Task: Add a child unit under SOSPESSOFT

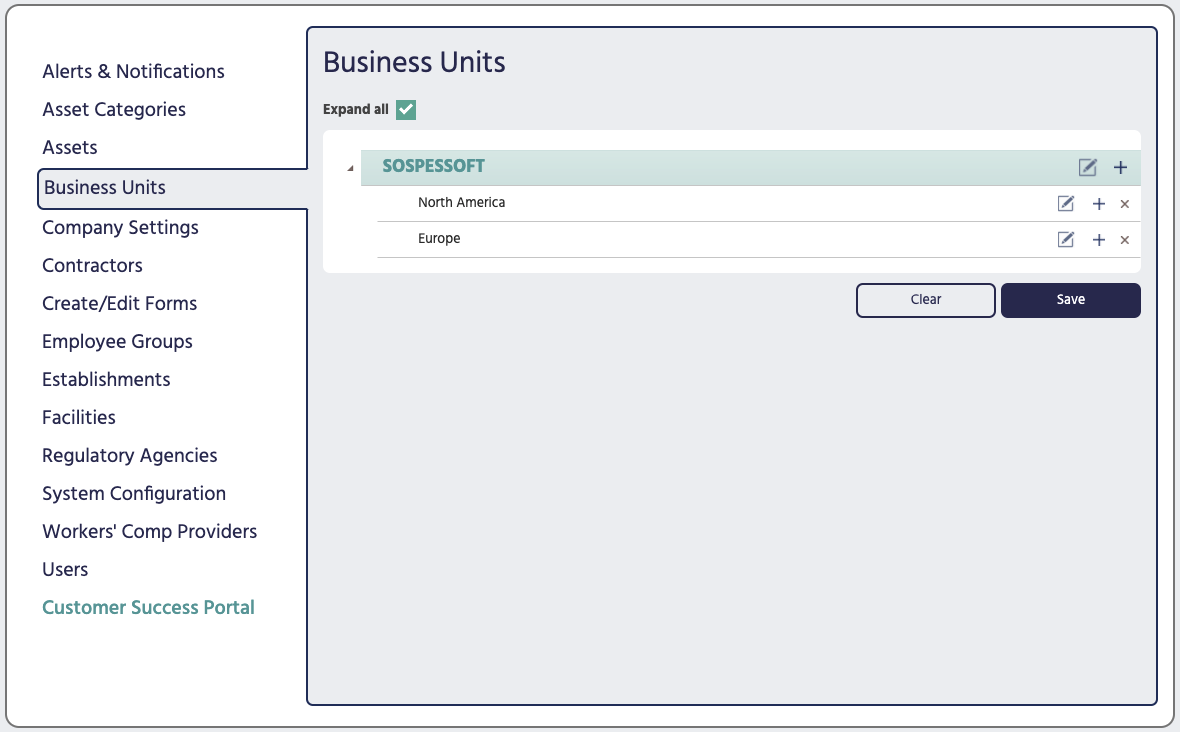Action: [1120, 167]
